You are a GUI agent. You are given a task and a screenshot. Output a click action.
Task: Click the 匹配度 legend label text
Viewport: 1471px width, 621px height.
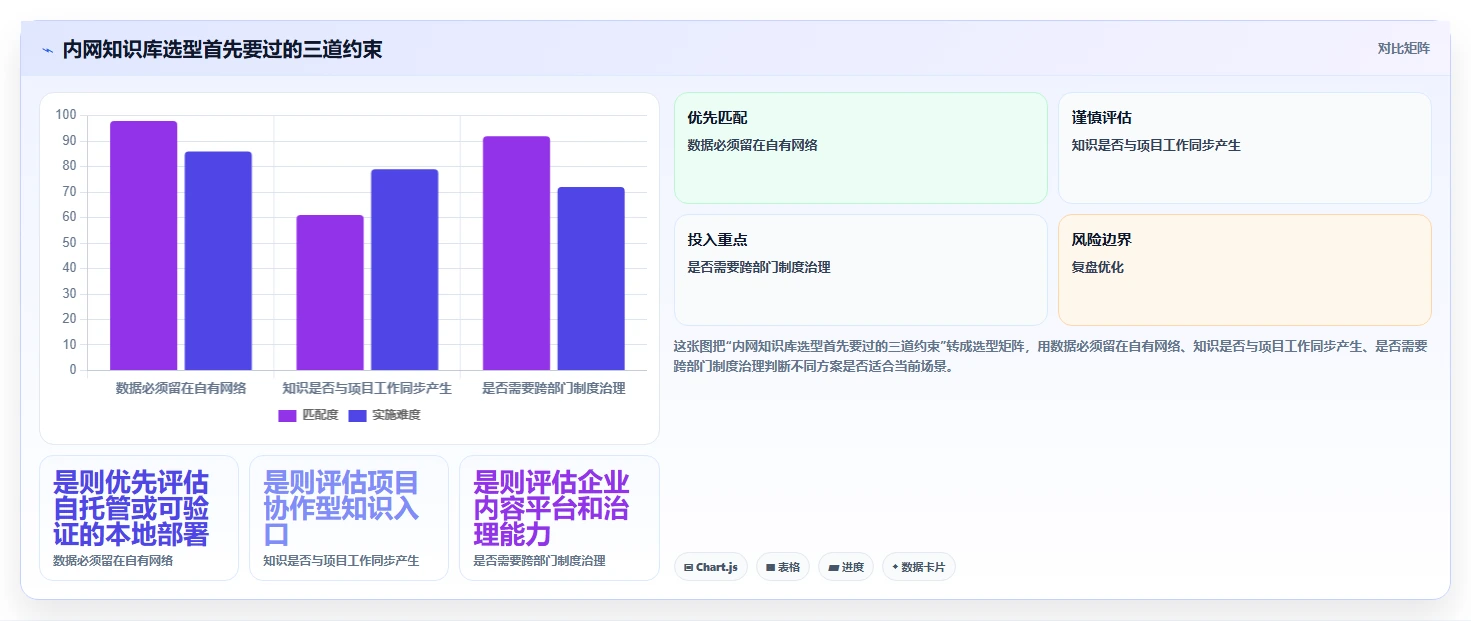[320, 415]
